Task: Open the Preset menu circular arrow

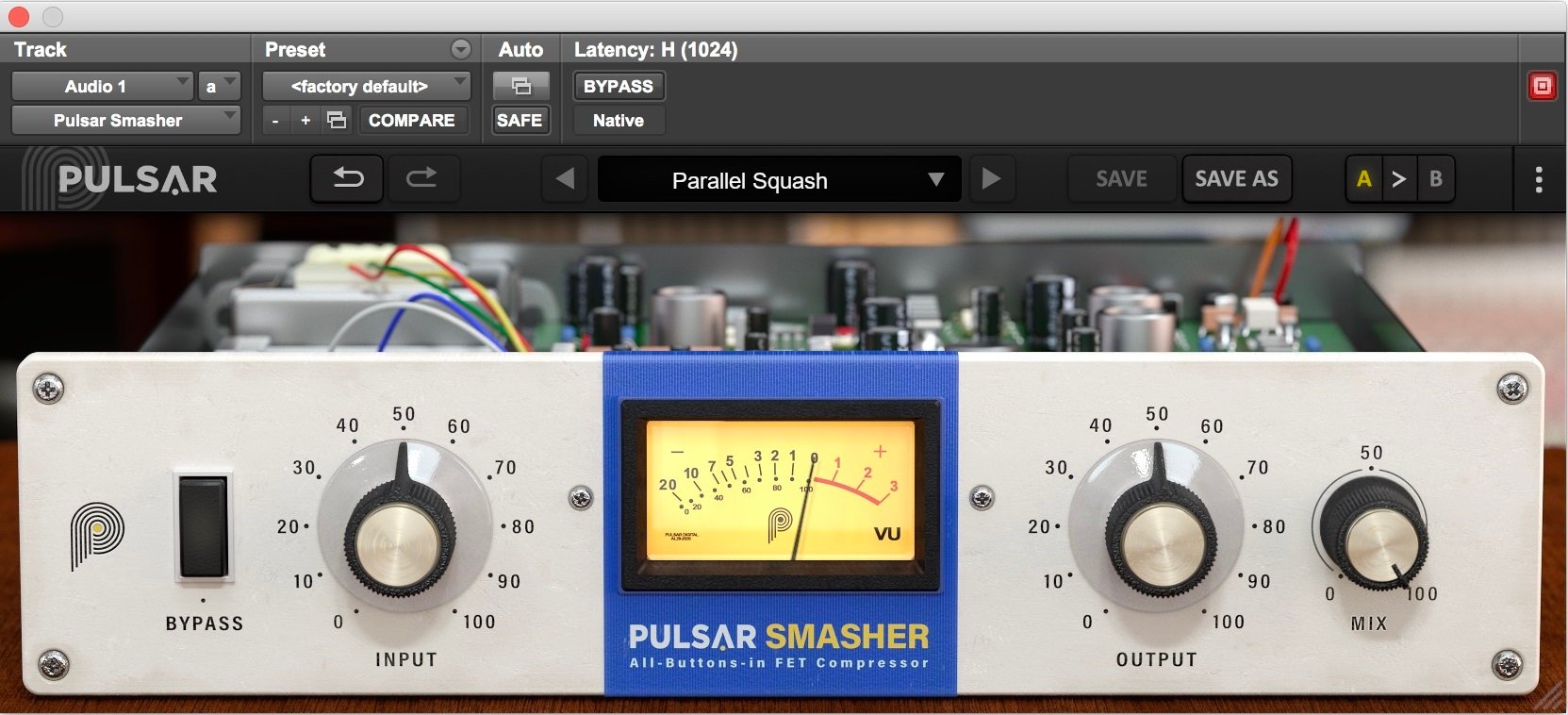Action: [x=460, y=49]
